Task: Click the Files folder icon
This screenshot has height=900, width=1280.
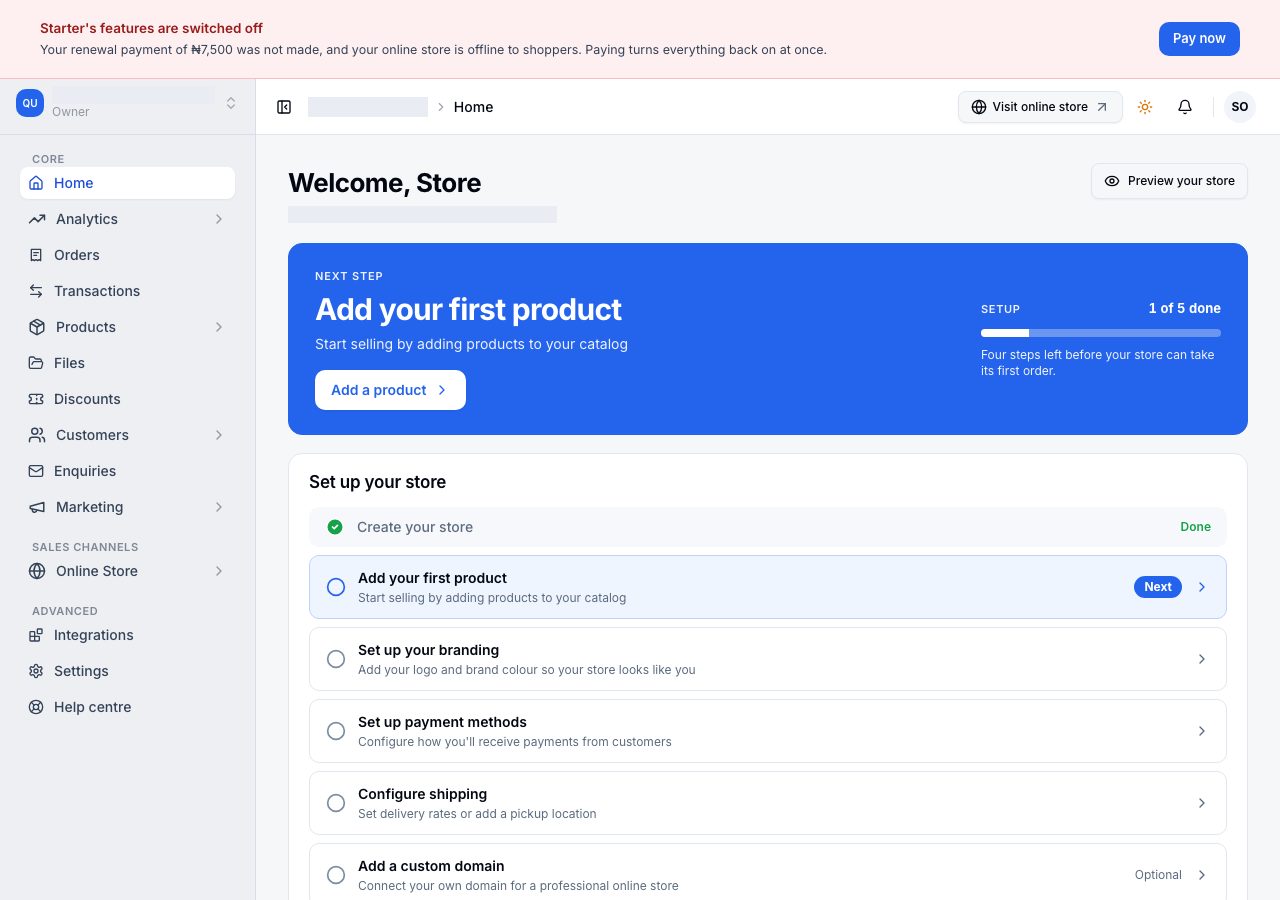Action: pyautogui.click(x=36, y=363)
